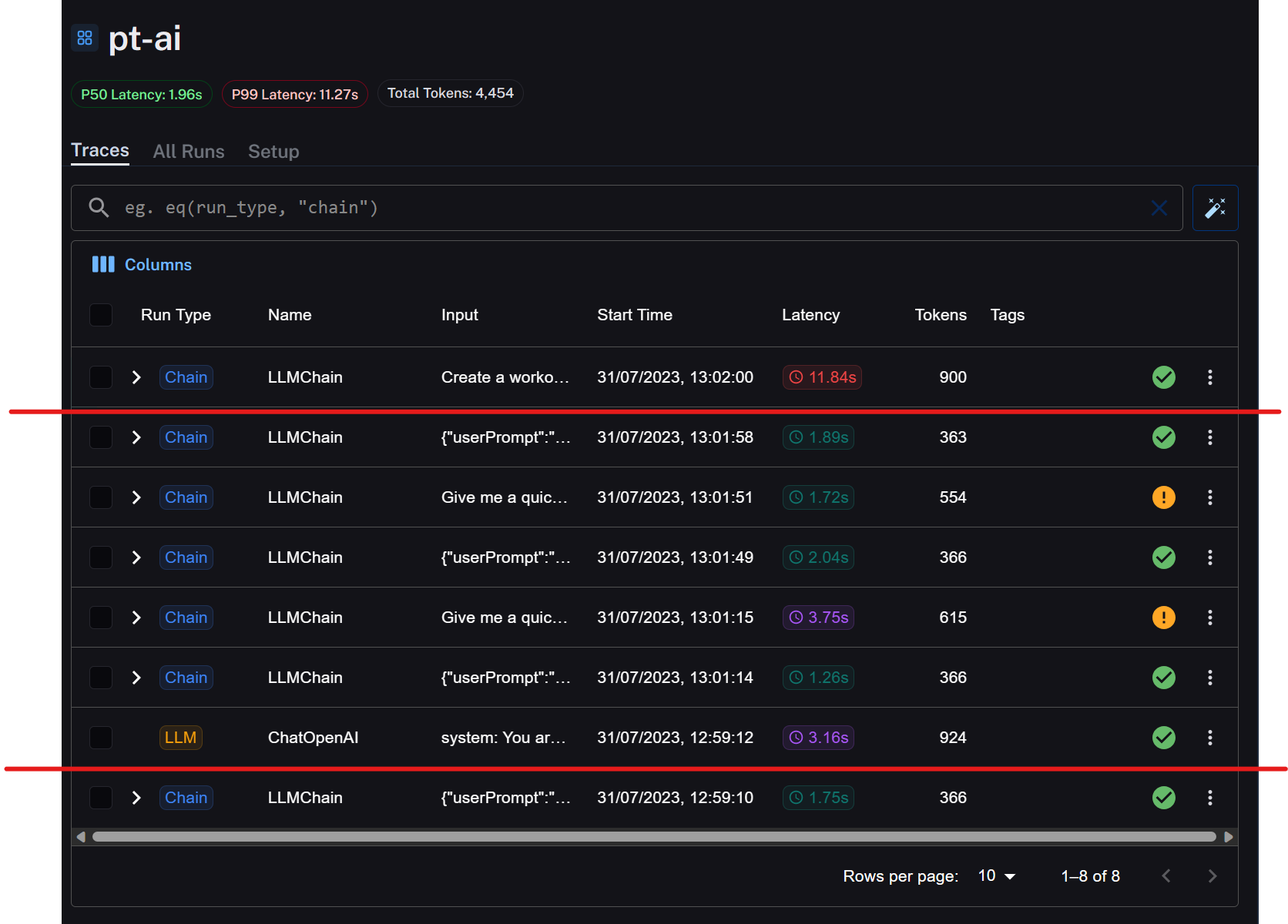
Task: Expand the chain row started at 12:59:10
Action: (136, 798)
